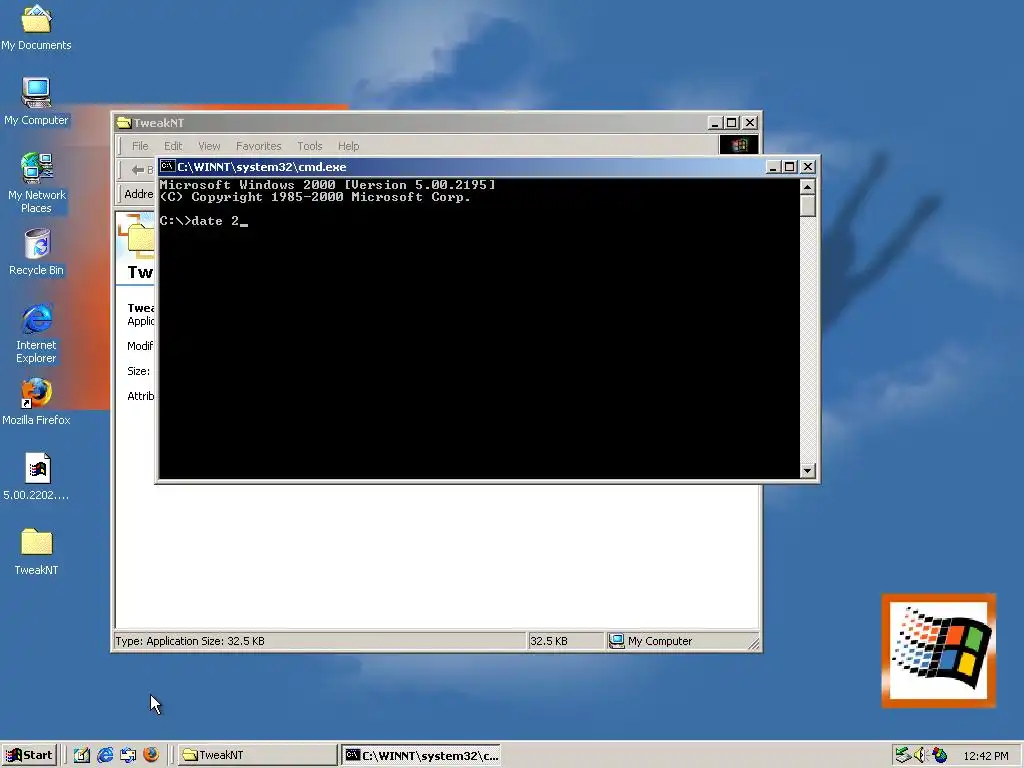
Task: Click Show Desktop quick launch icon
Action: pyautogui.click(x=82, y=755)
